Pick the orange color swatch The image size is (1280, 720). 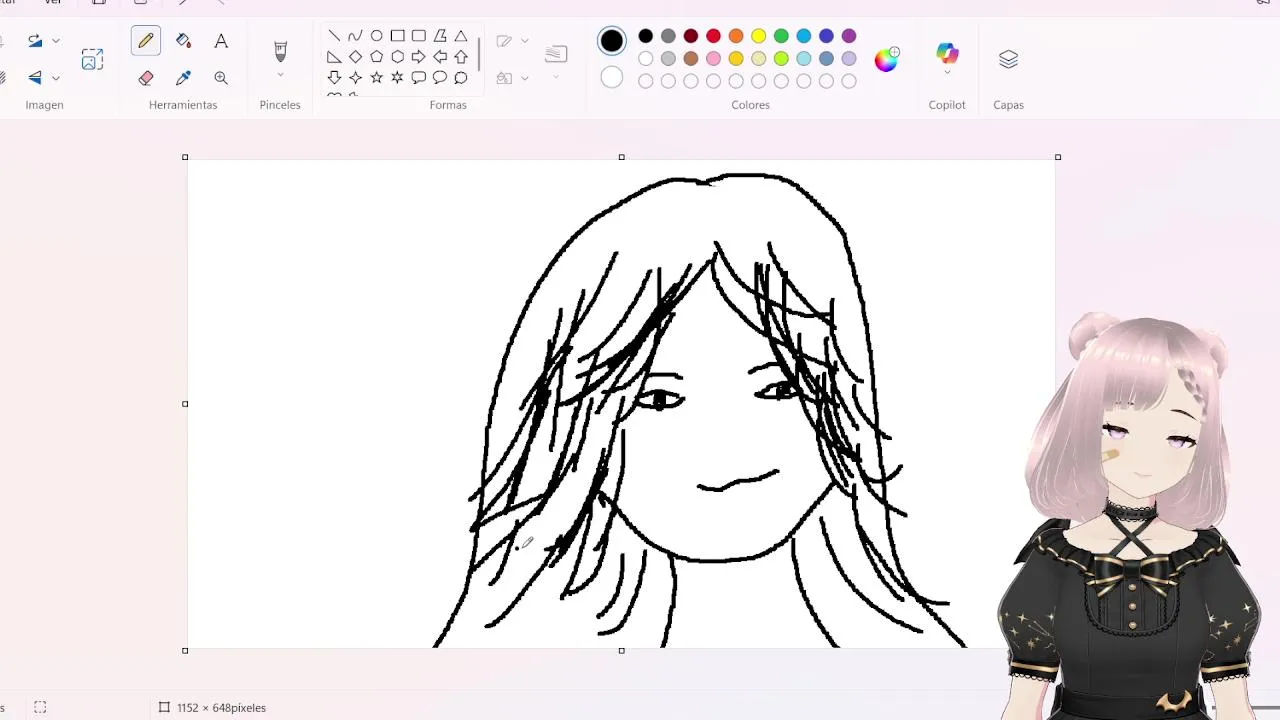click(x=736, y=36)
